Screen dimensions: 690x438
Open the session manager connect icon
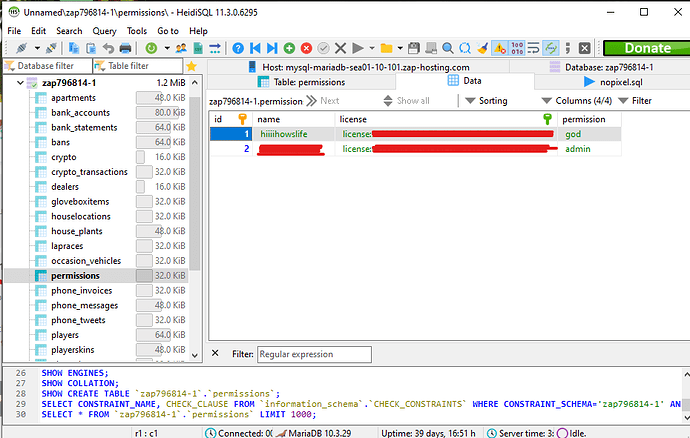pyautogui.click(x=22, y=48)
